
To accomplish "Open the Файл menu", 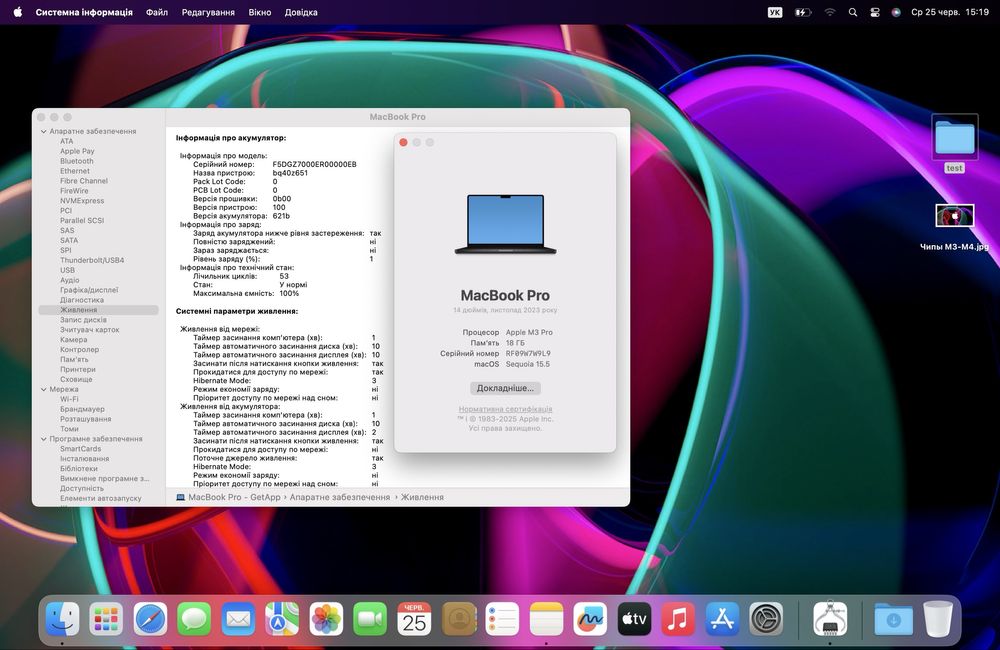I will tap(157, 12).
